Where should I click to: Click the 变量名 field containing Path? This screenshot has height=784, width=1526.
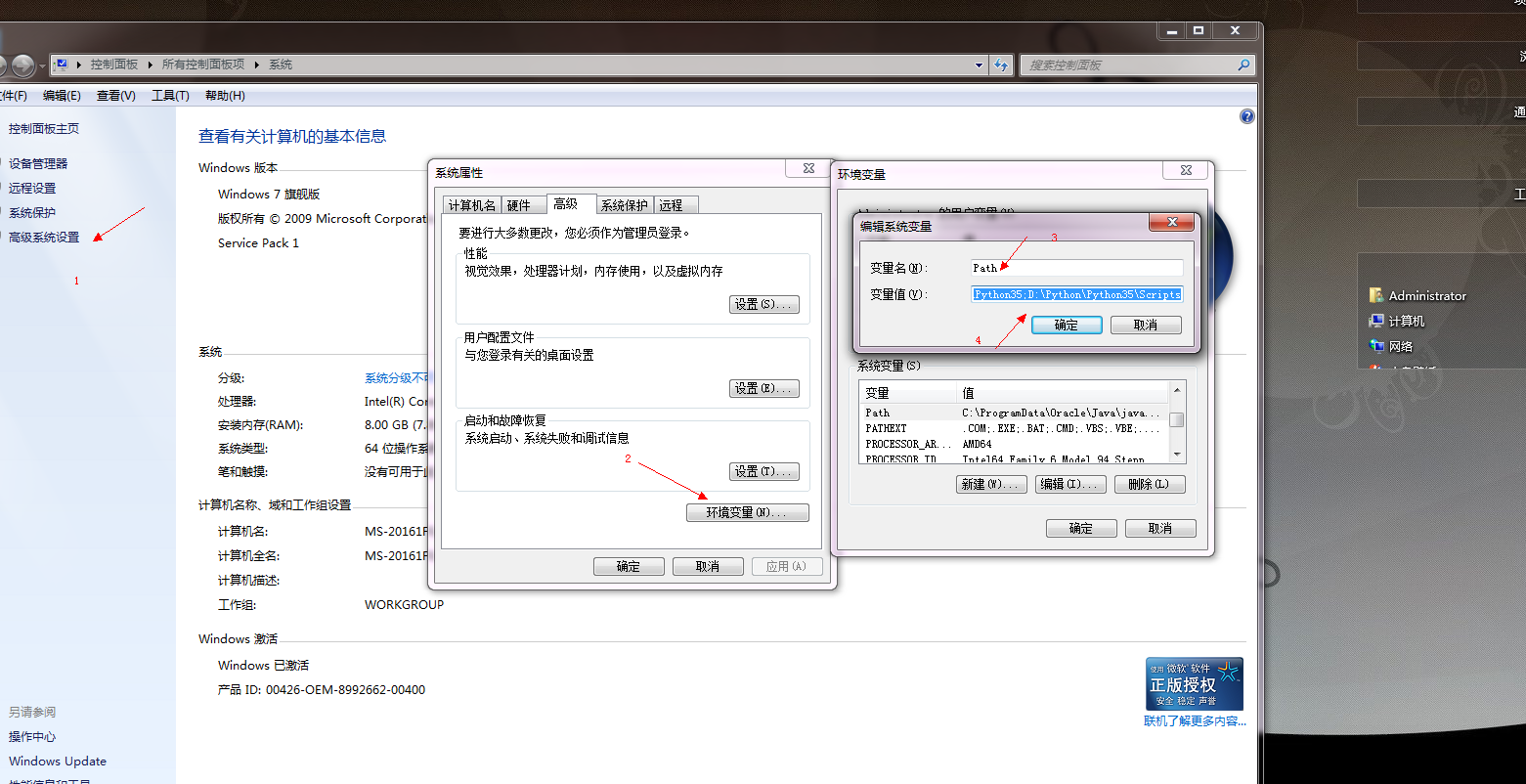tap(1076, 268)
